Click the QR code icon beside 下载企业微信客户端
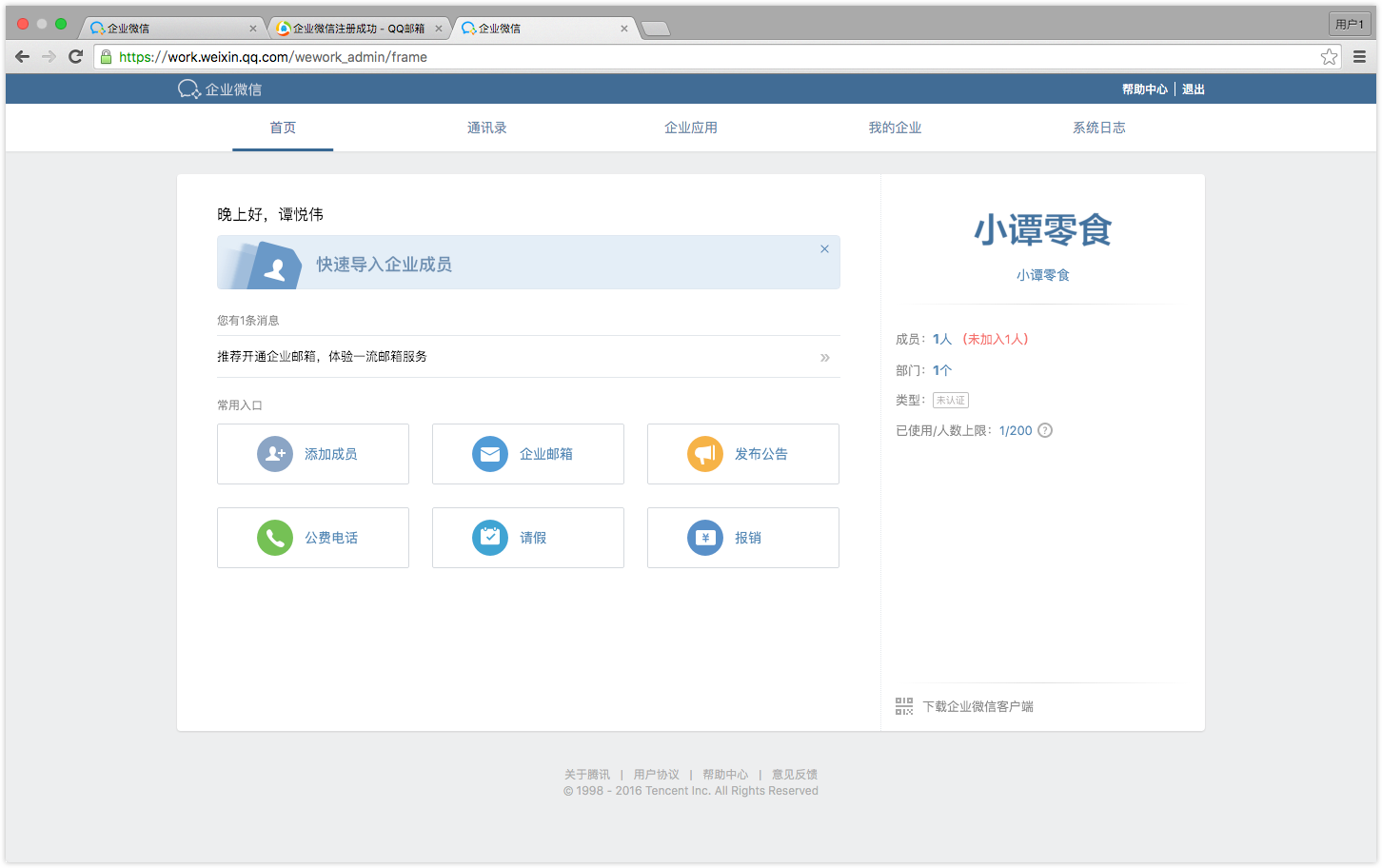Screen dimensions: 1382x868 [903, 705]
